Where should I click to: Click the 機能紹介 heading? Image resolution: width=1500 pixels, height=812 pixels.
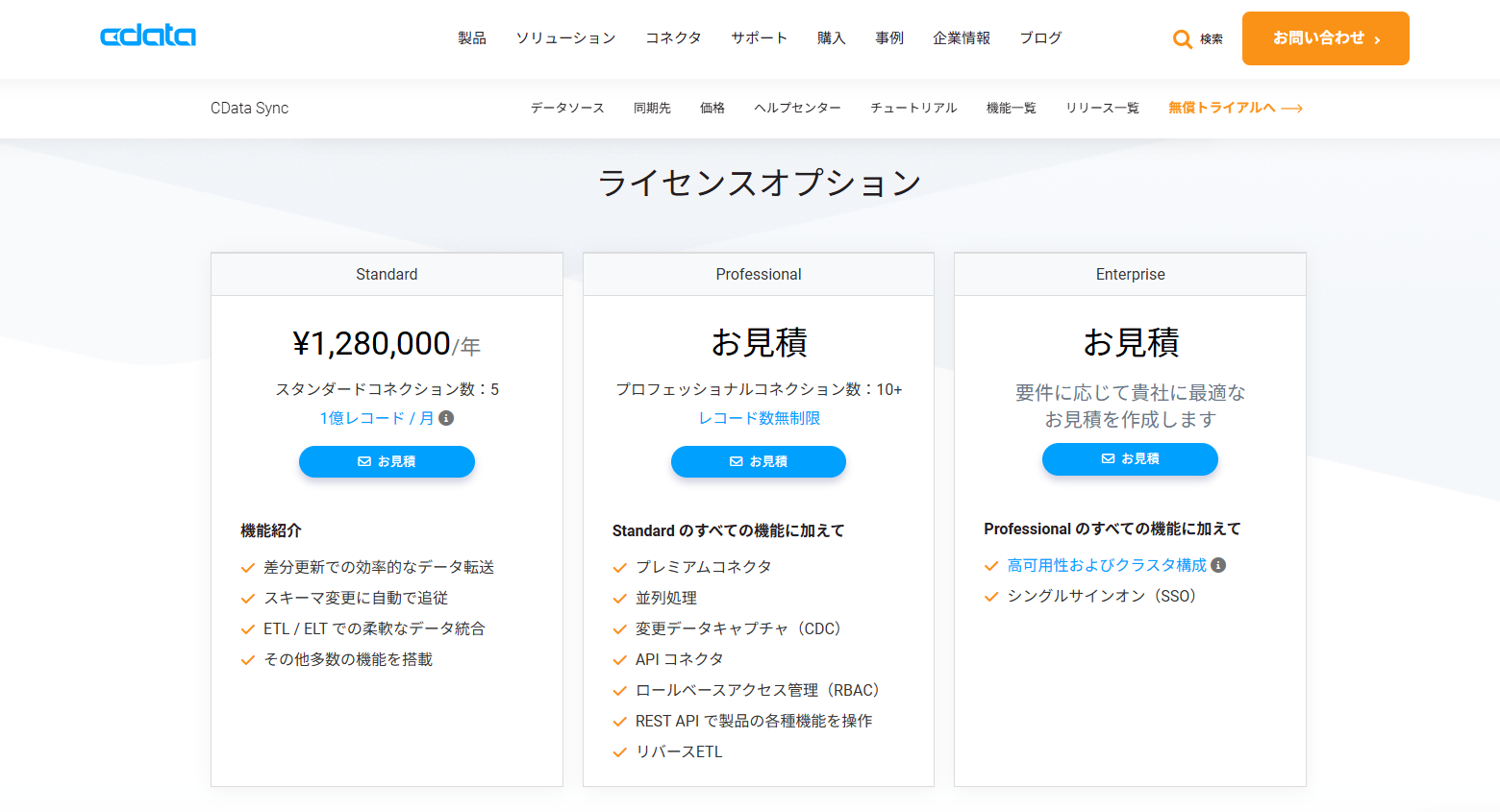coord(271,530)
